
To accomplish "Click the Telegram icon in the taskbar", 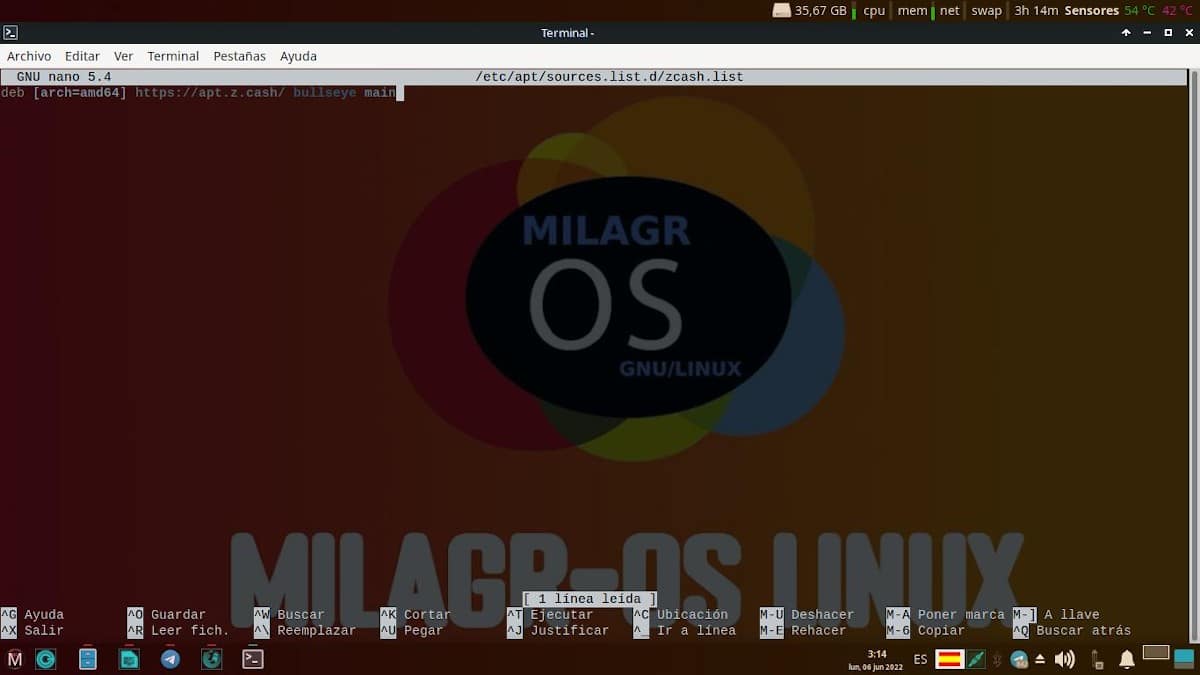I will coord(170,659).
